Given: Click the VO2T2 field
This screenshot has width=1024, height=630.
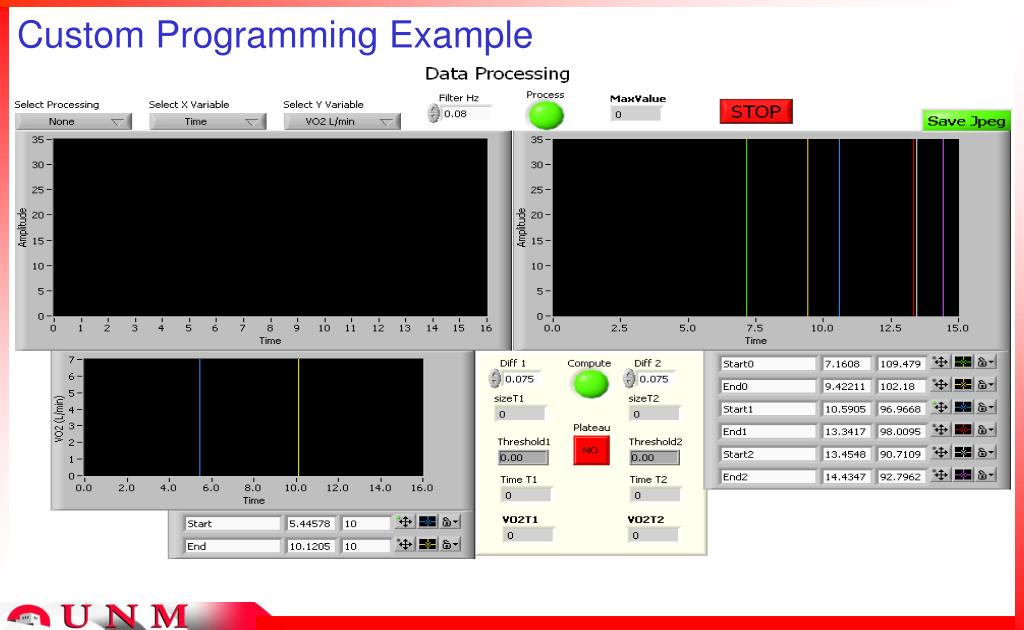Looking at the screenshot, I should (654, 535).
